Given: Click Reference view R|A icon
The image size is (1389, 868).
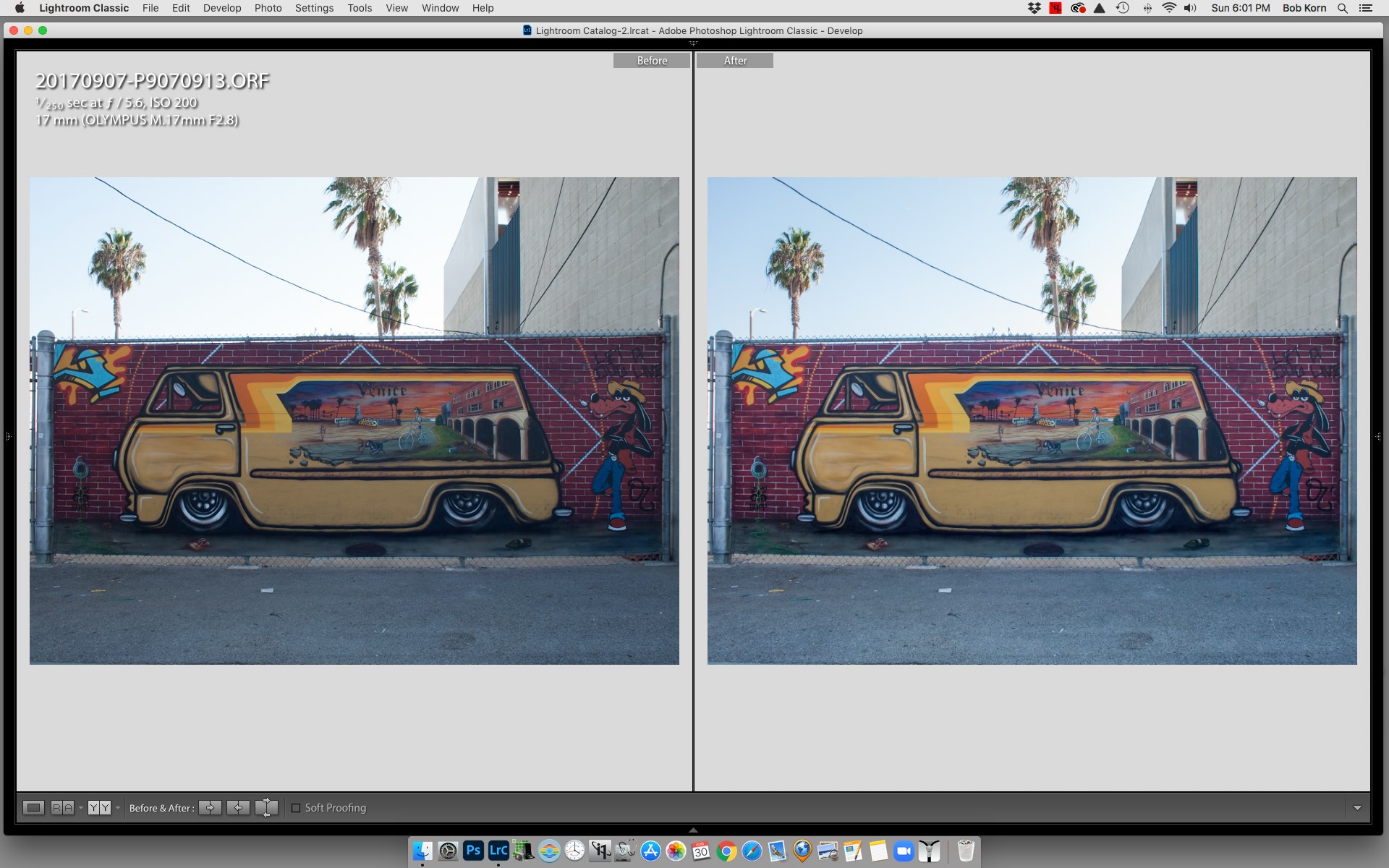Looking at the screenshot, I should (62, 807).
